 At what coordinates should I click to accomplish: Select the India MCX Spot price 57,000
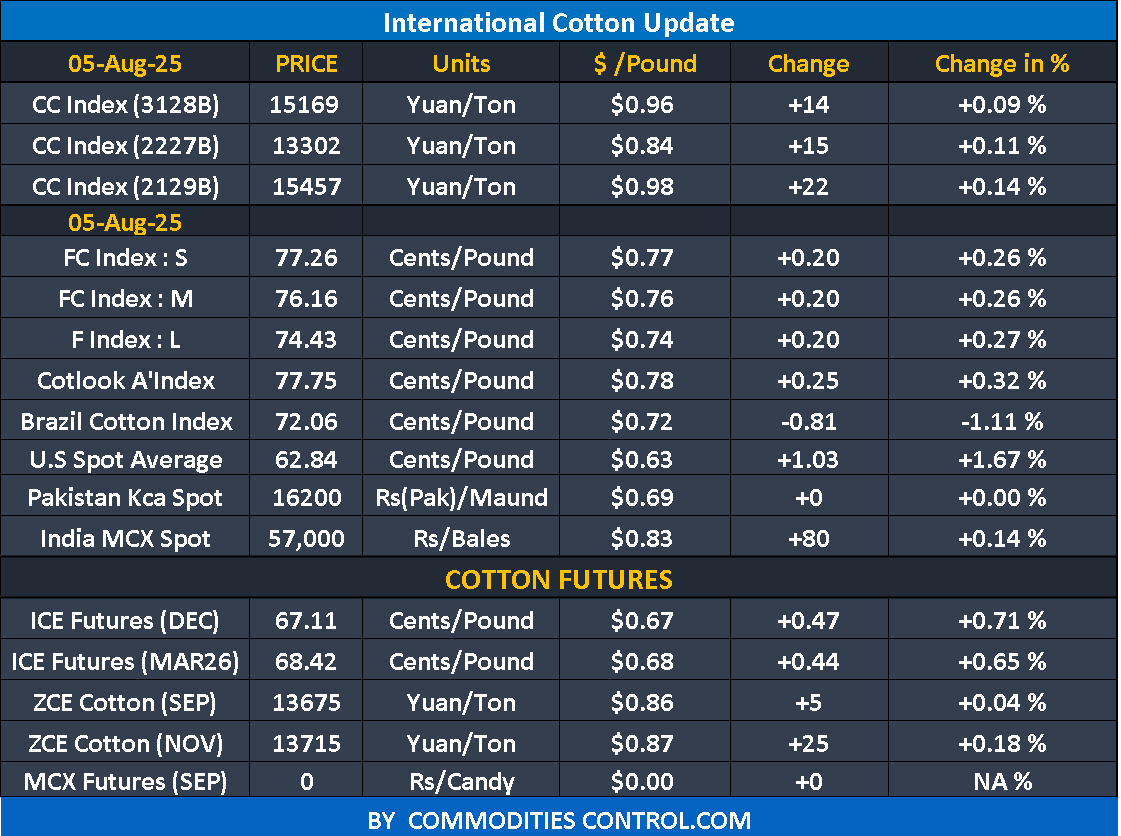pos(306,539)
